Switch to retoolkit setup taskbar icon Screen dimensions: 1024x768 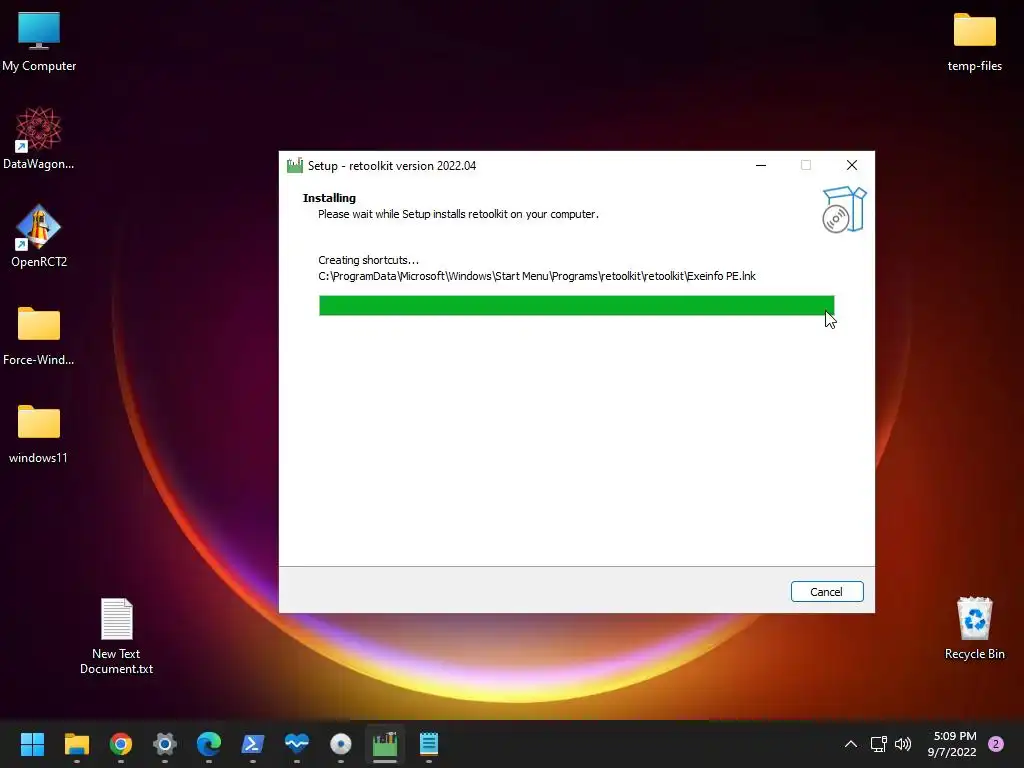(x=385, y=744)
